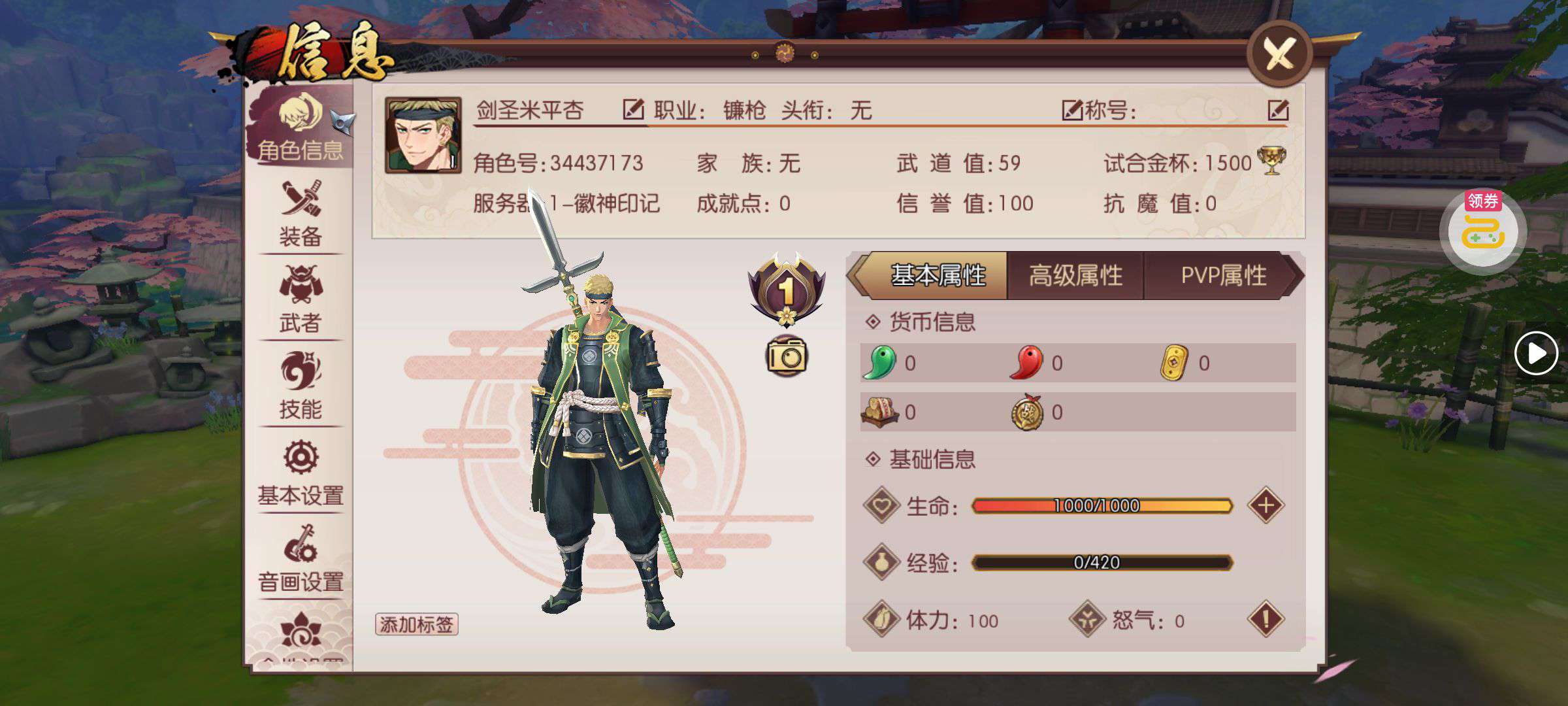
Task: Click the camera screenshot icon
Action: coord(787,356)
